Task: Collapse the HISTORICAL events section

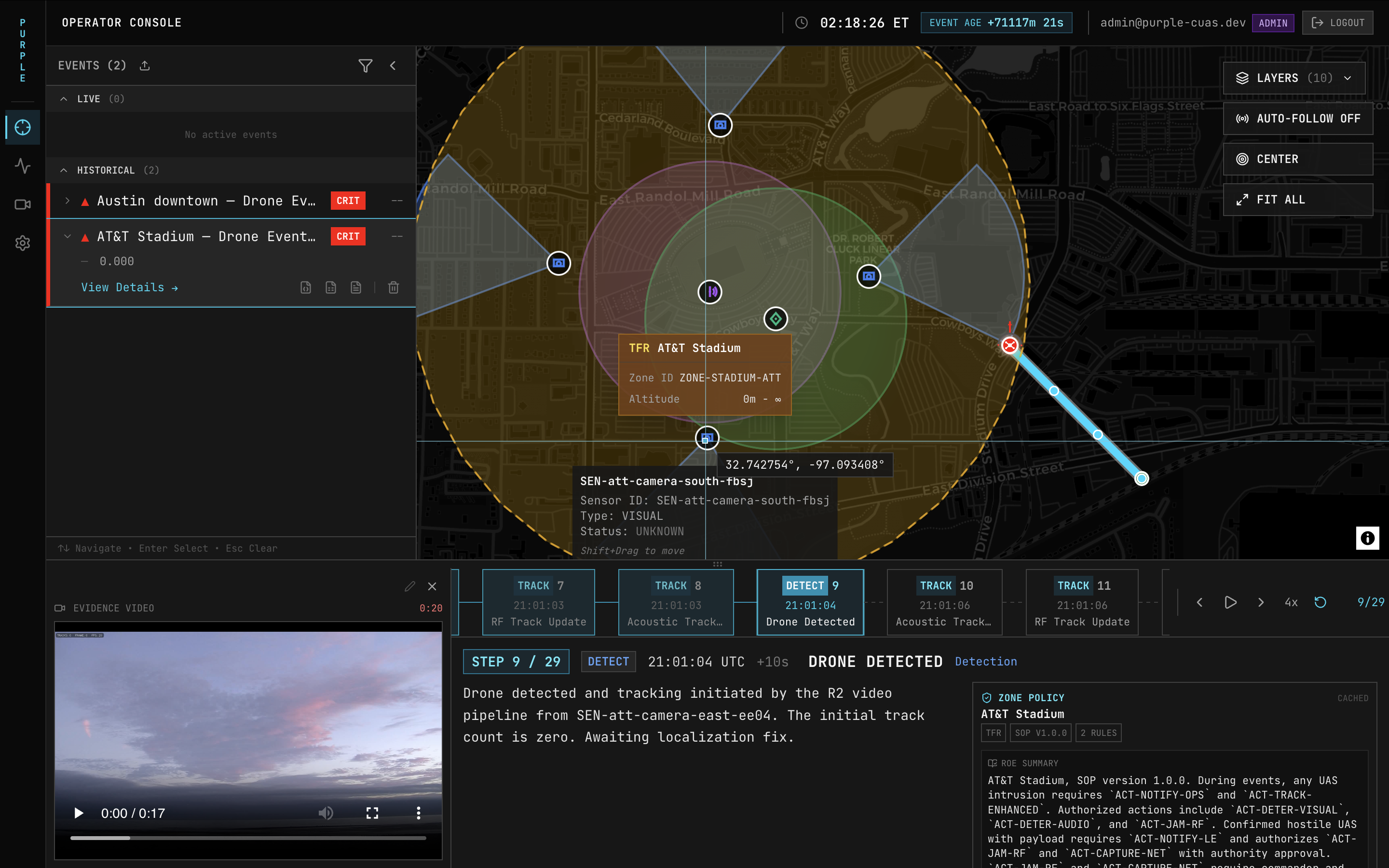Action: pos(64,170)
